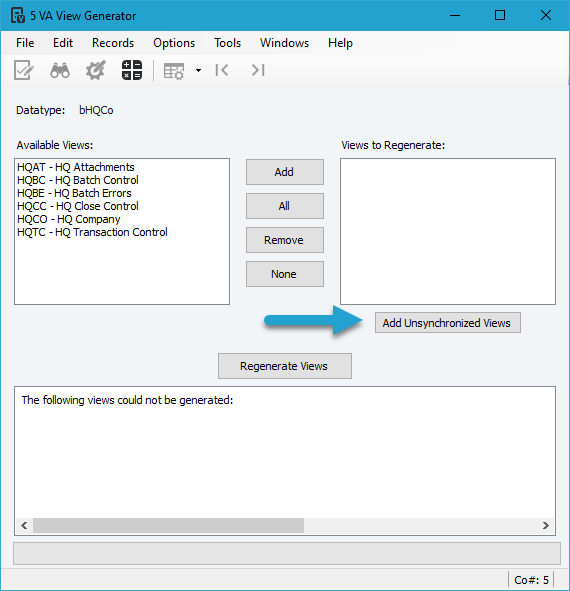Click the scroll left arrow in output box
Image resolution: width=570 pixels, height=591 pixels.
tap(24, 525)
